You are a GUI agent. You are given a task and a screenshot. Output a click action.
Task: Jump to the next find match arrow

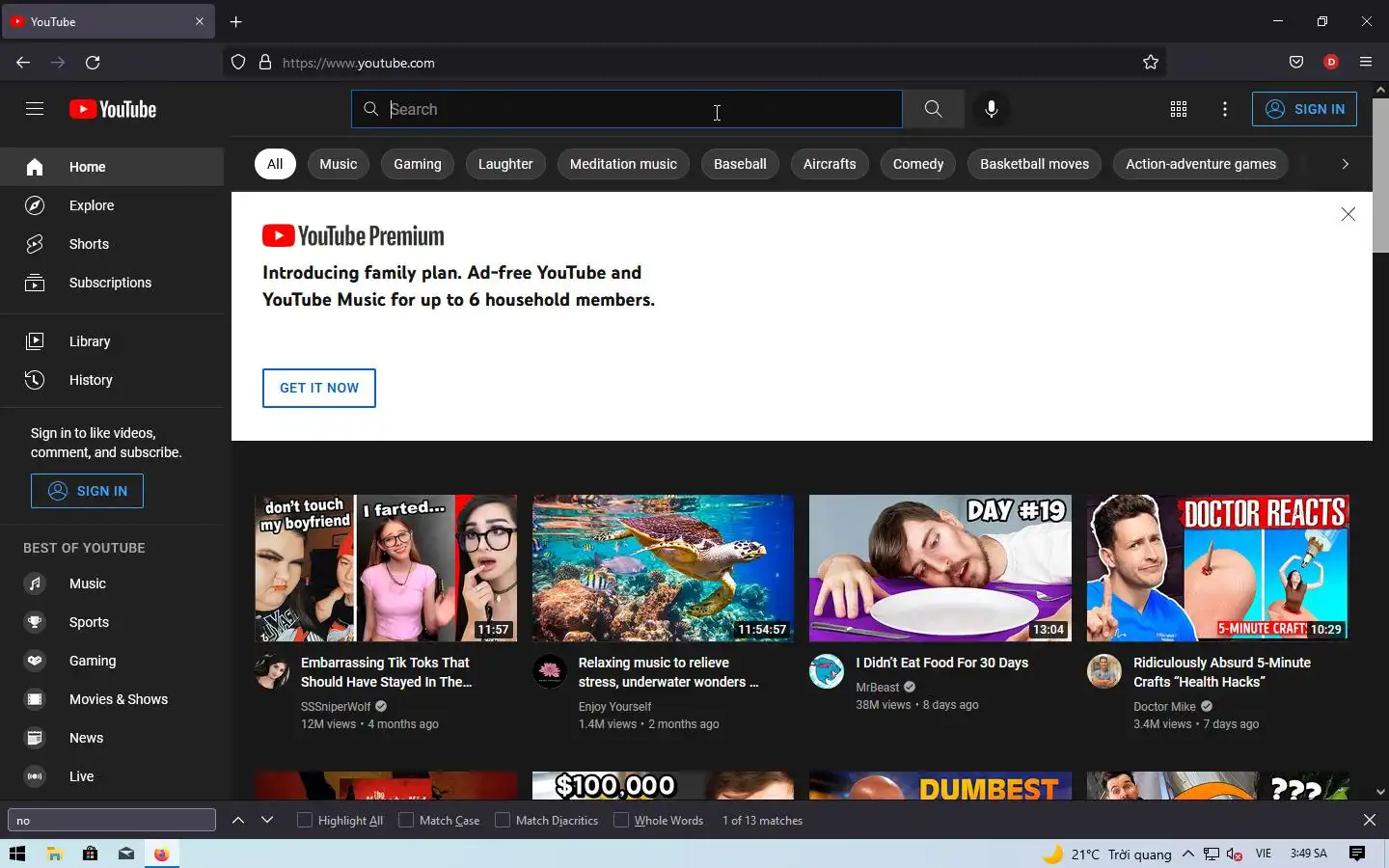267,821
